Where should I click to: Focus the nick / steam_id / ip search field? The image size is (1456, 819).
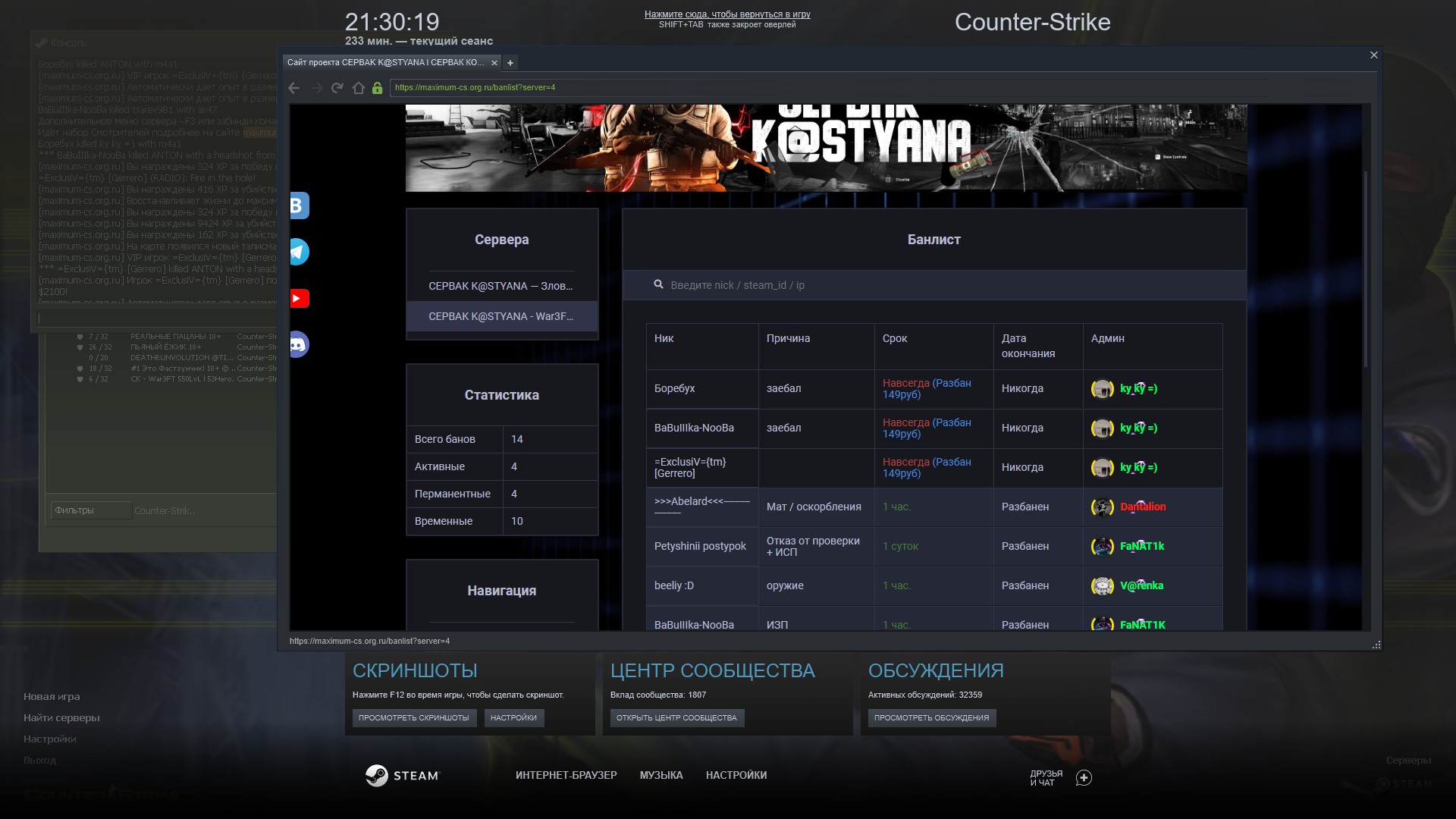tap(934, 285)
